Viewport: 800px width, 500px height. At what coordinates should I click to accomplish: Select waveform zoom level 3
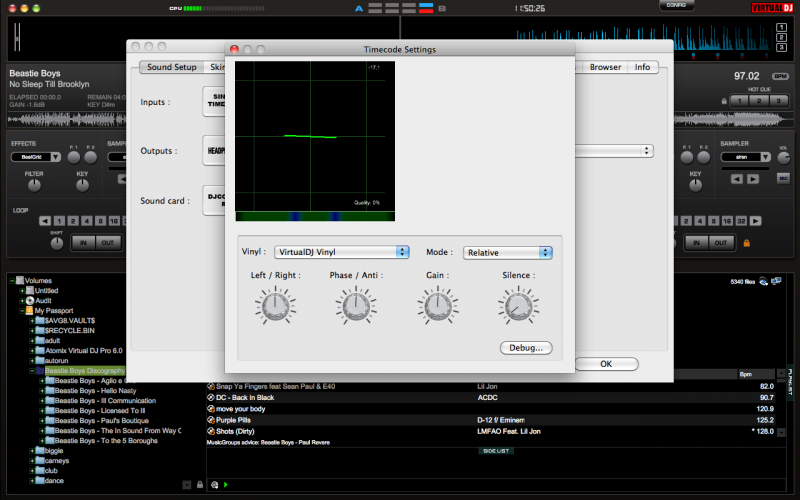click(x=781, y=47)
